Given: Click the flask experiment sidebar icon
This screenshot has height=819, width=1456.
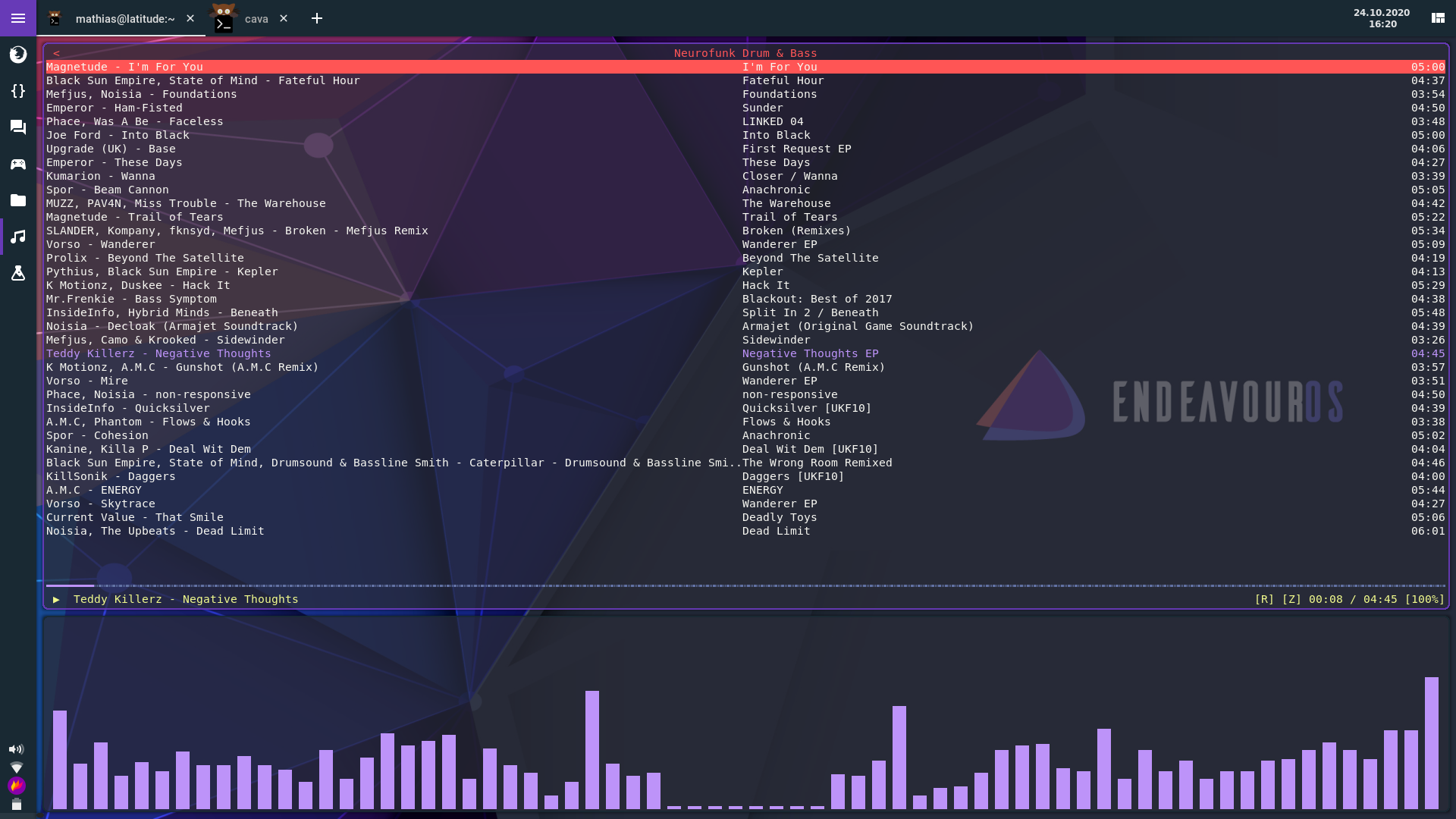Looking at the screenshot, I should tap(17, 273).
